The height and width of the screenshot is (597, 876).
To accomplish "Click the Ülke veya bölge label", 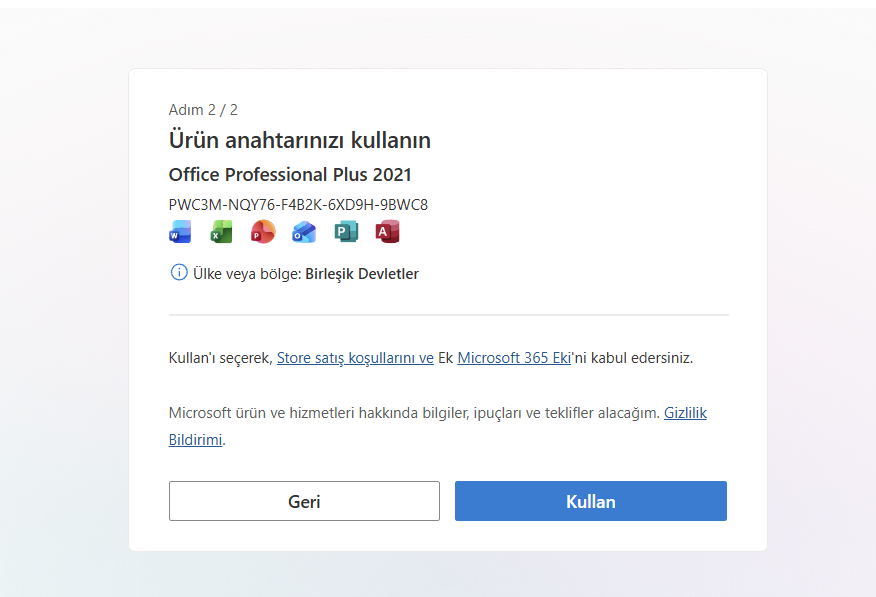I will tap(247, 274).
